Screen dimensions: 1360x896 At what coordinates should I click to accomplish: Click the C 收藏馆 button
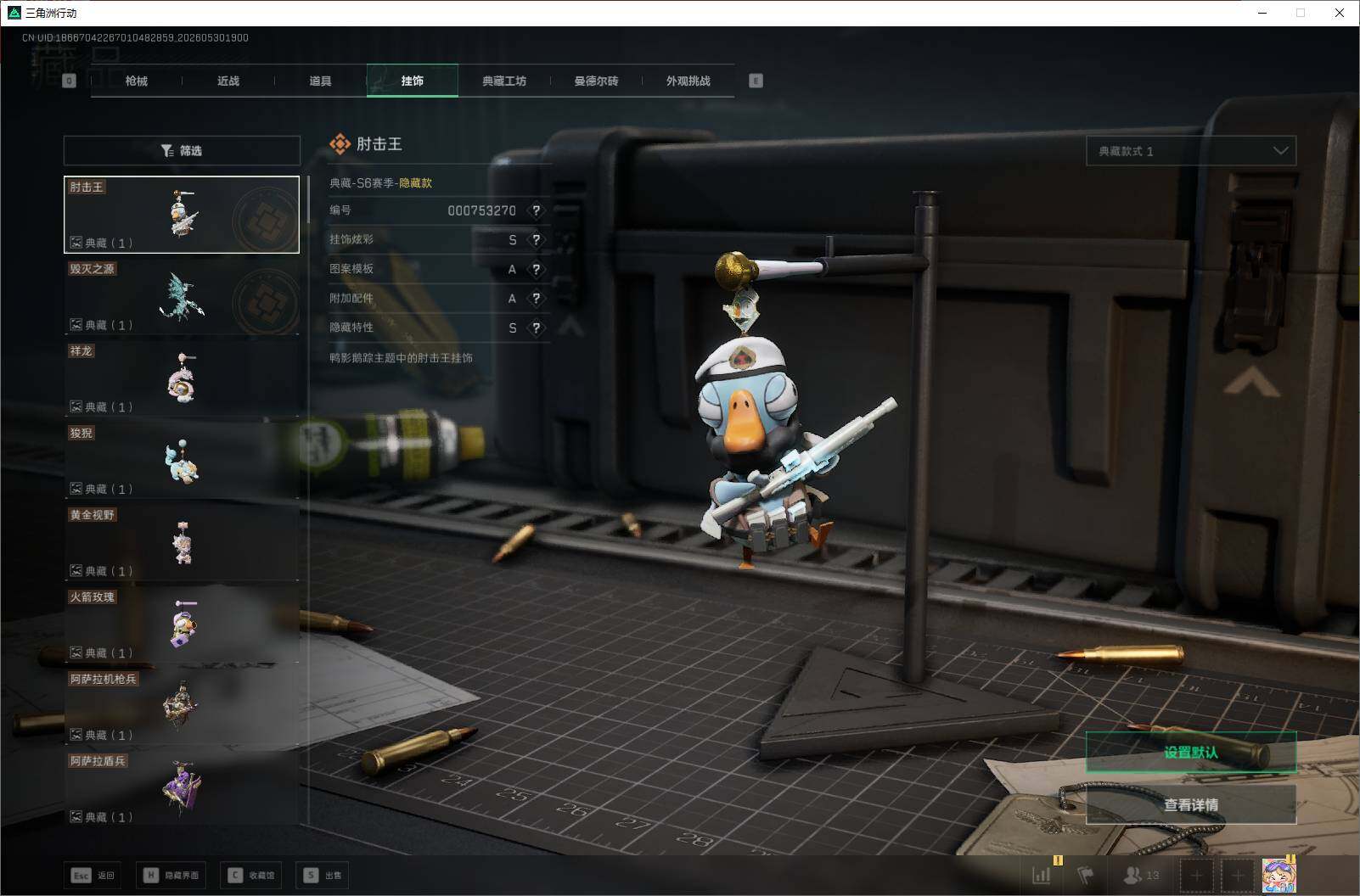(250, 875)
